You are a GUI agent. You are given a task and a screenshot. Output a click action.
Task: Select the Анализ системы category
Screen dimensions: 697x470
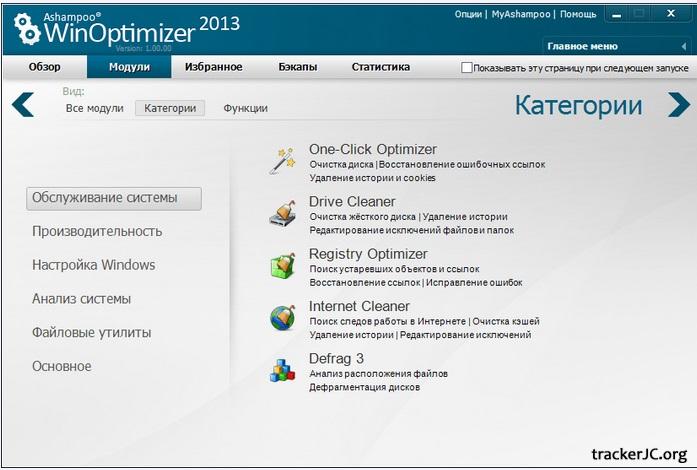click(x=81, y=299)
